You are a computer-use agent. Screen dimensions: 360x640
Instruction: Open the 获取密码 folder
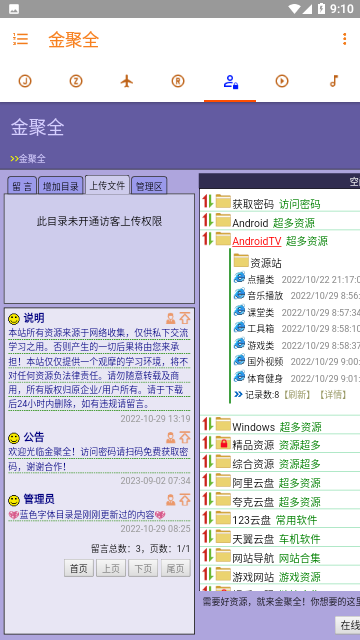[x=253, y=204]
